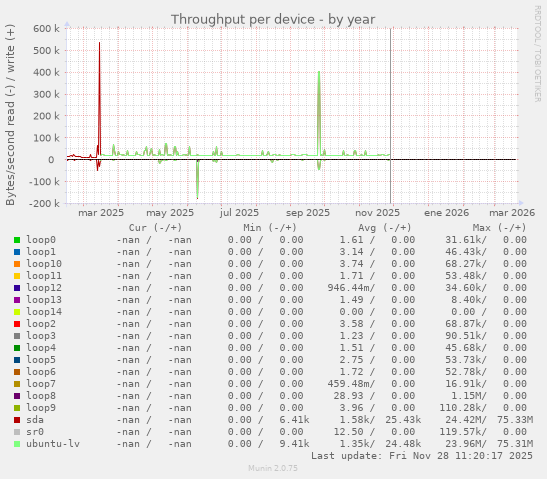Select the loop5 legend label
The height and width of the screenshot is (479, 547).
pyautogui.click(x=41, y=360)
